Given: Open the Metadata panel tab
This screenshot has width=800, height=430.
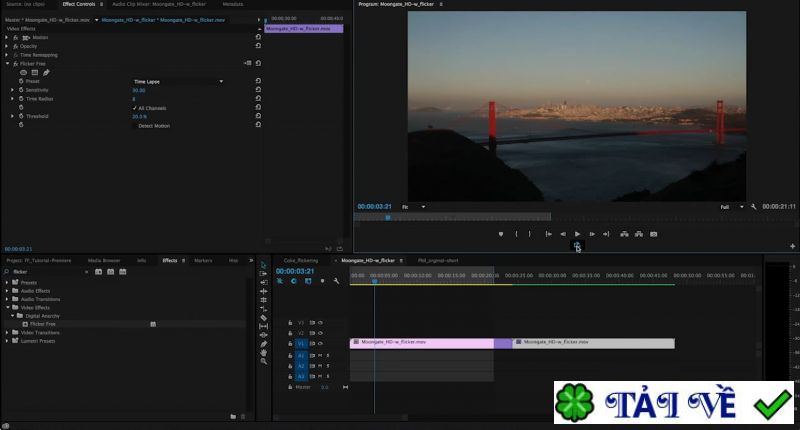Looking at the screenshot, I should tap(232, 4).
